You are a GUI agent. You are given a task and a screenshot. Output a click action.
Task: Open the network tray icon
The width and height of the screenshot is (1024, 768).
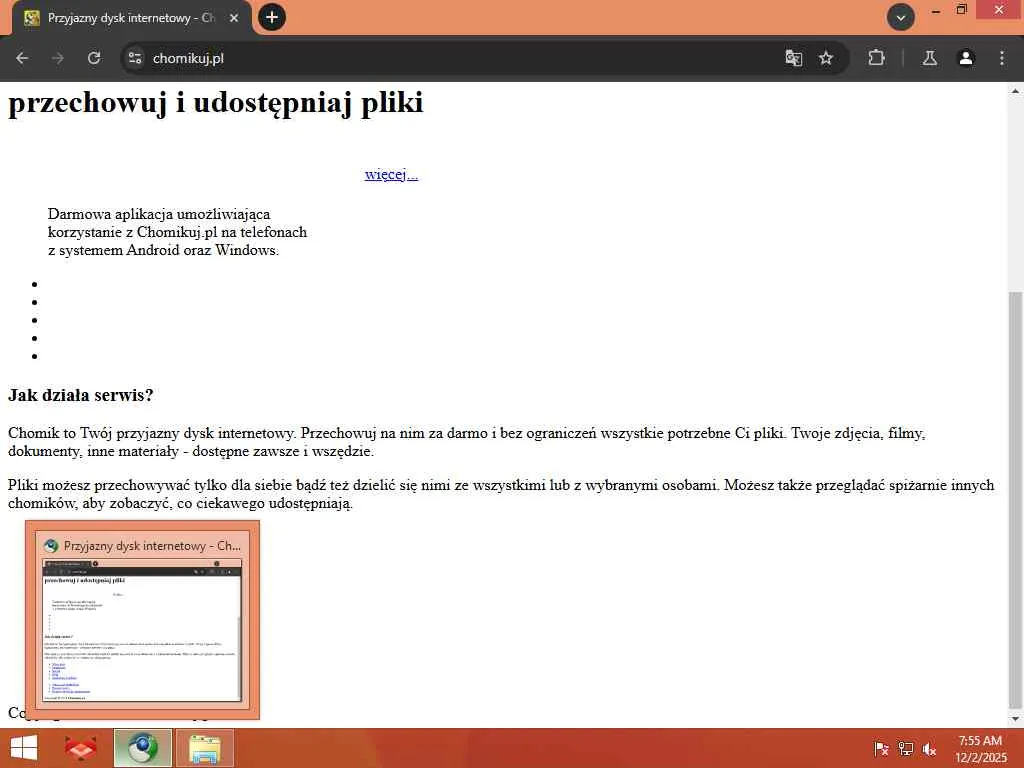click(905, 749)
